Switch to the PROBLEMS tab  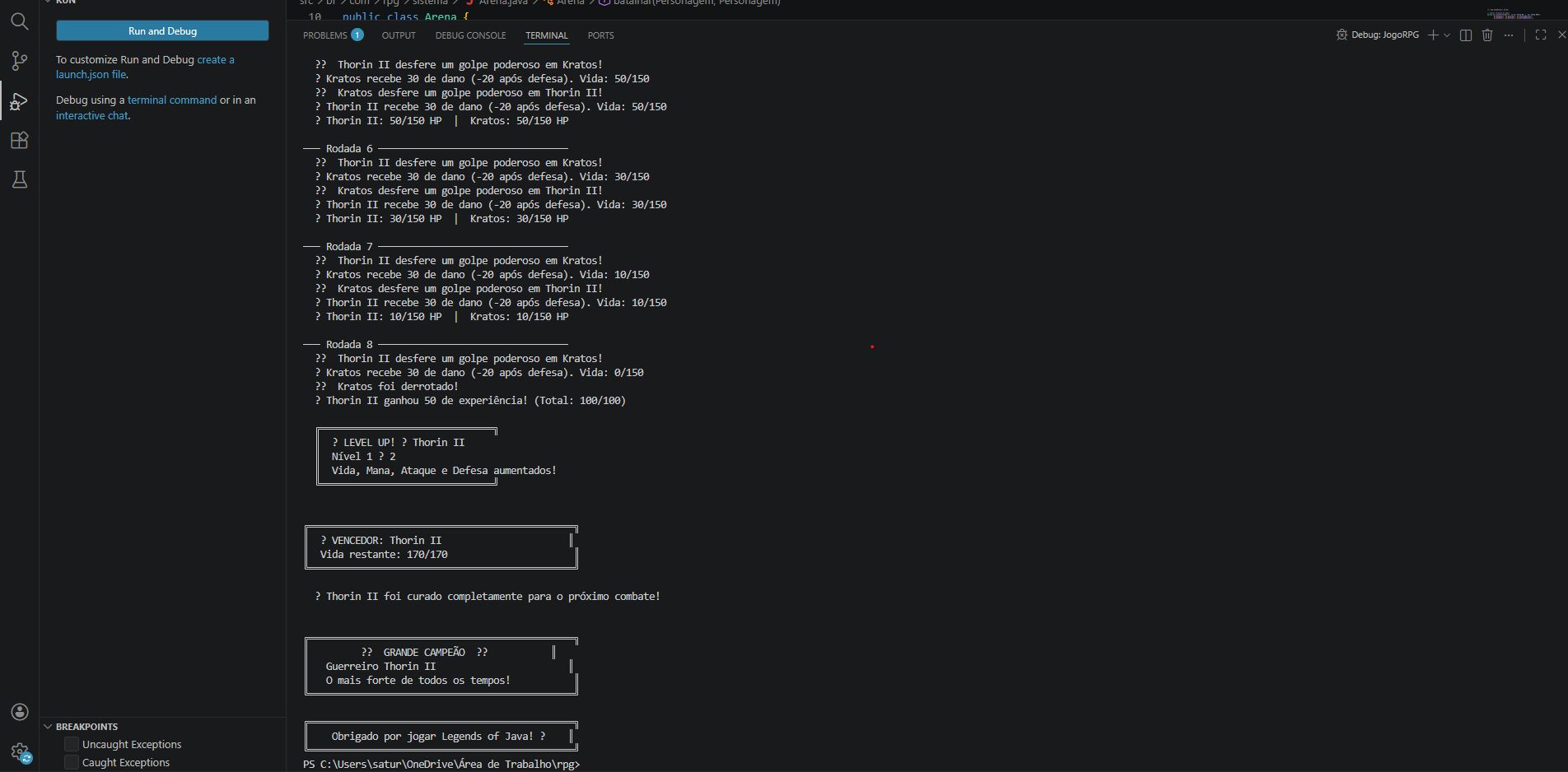324,35
